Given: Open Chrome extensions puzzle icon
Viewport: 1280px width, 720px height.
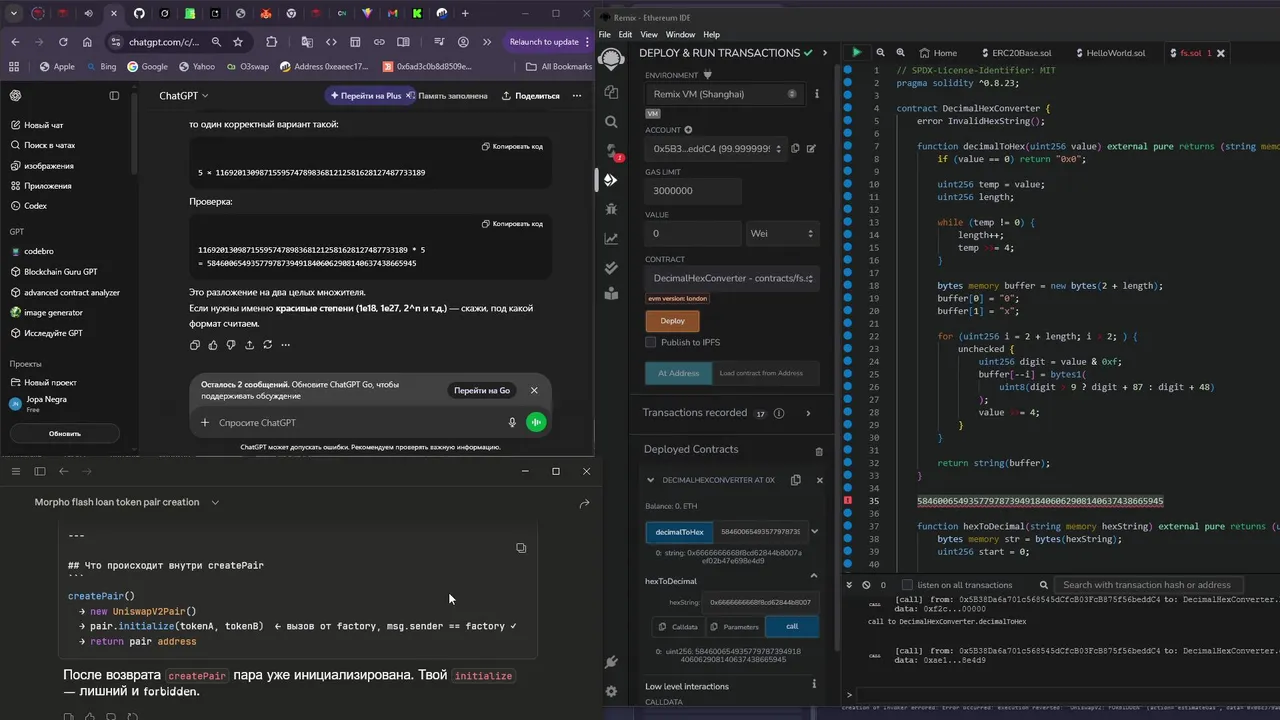Looking at the screenshot, I should (x=271, y=42).
